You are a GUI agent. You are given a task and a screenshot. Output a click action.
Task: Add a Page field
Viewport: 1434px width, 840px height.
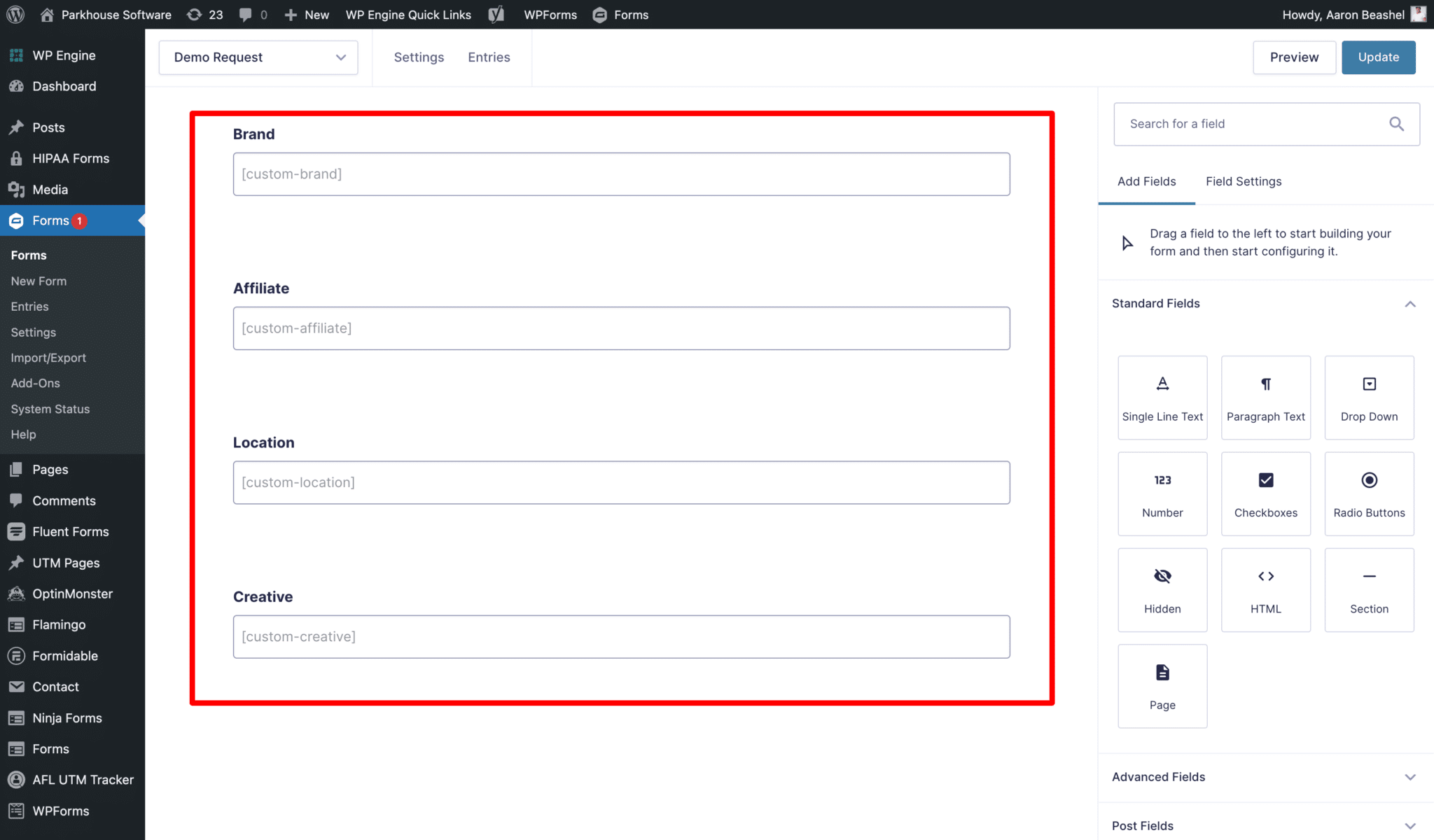1162,686
